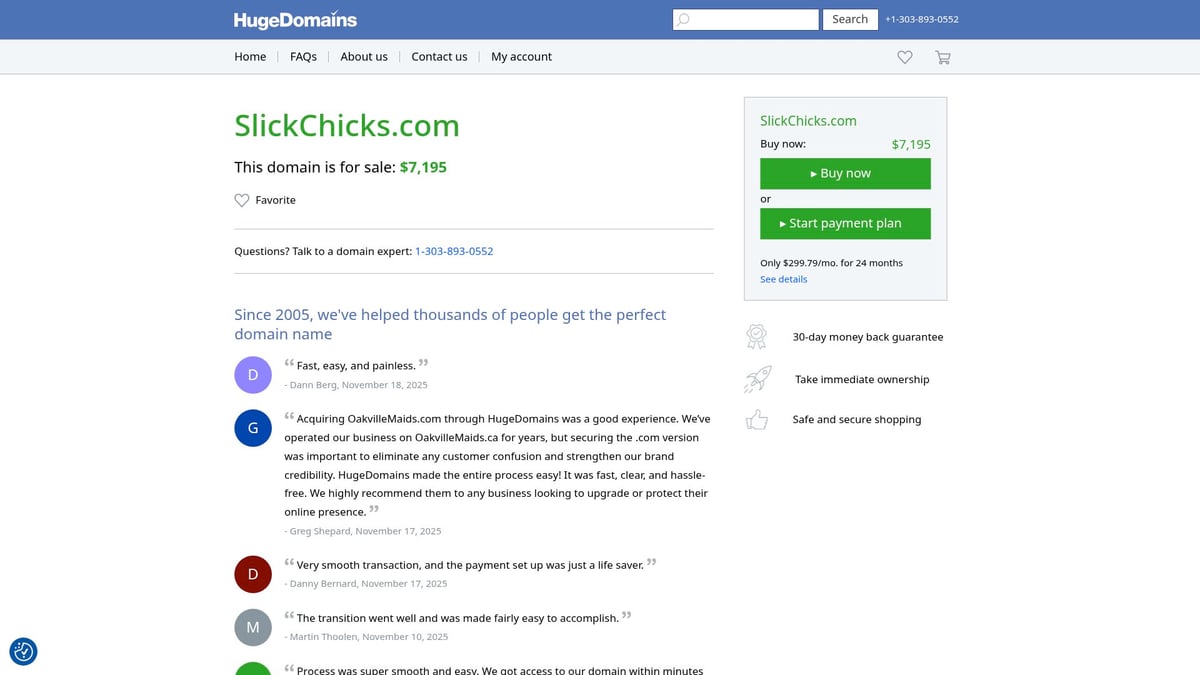Open the shopping cart icon
Image resolution: width=1200 pixels, height=675 pixels.
tap(942, 58)
